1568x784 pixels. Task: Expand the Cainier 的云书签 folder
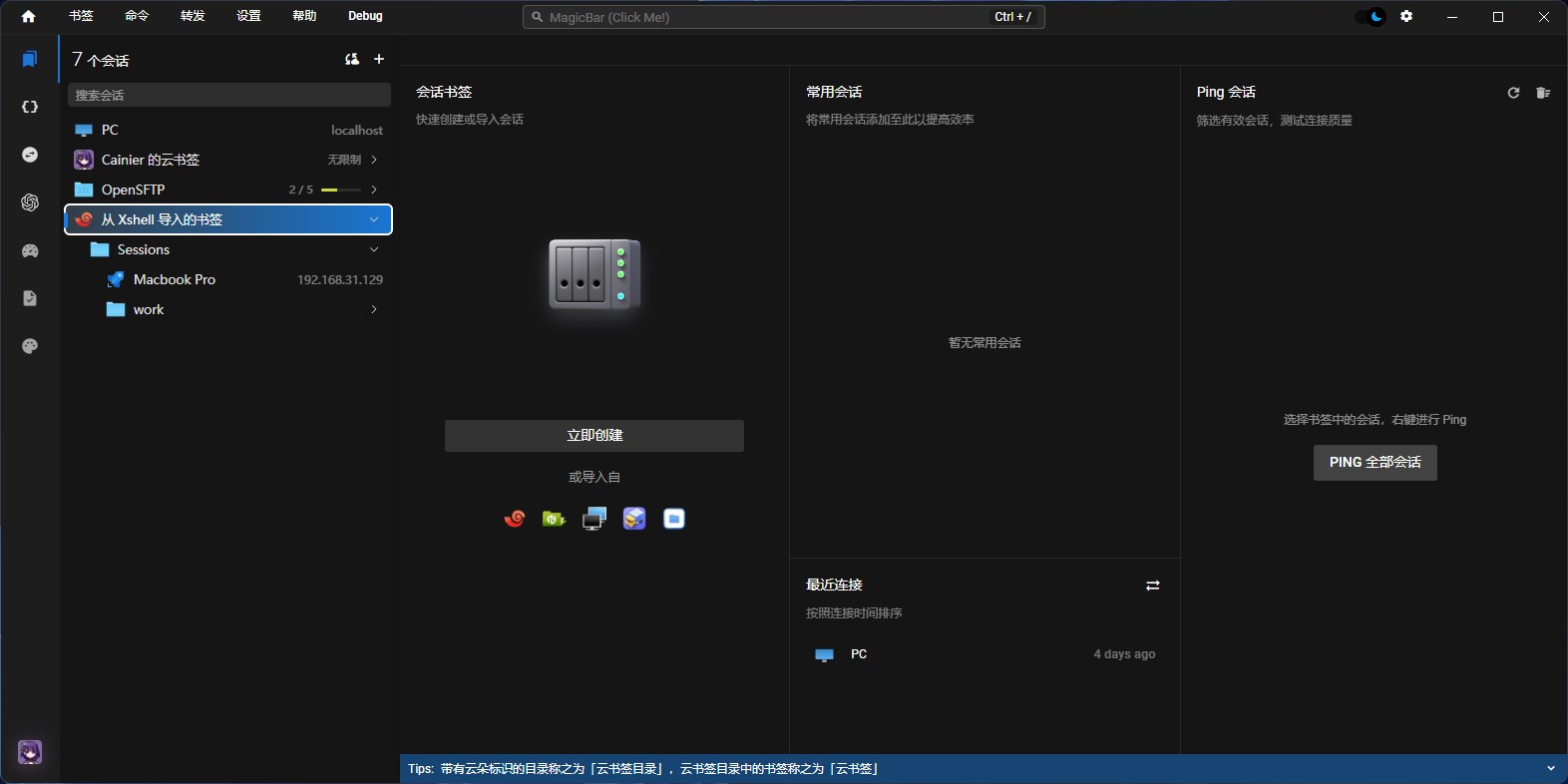pos(374,160)
